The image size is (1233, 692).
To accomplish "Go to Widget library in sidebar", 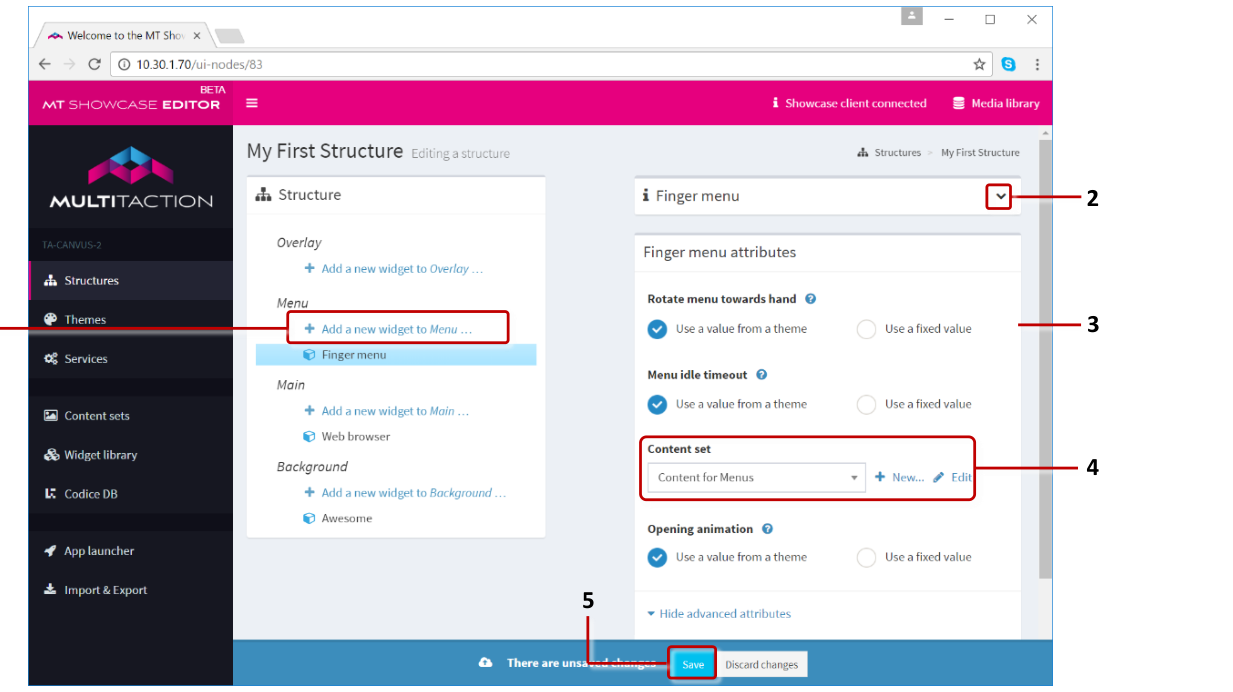I will pyautogui.click(x=100, y=455).
